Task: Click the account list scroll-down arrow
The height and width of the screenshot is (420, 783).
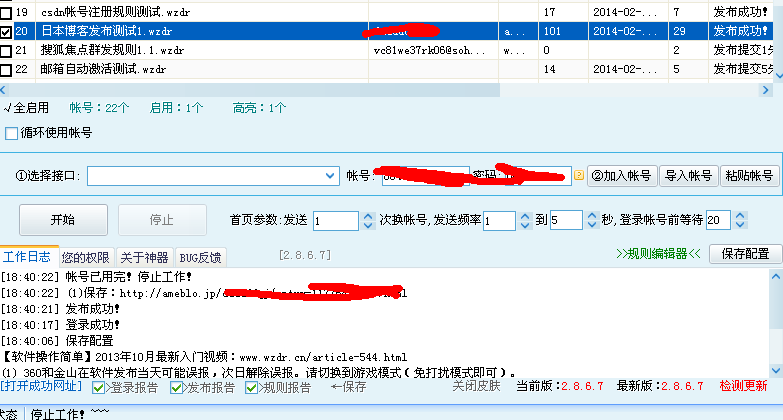Action: [778, 76]
